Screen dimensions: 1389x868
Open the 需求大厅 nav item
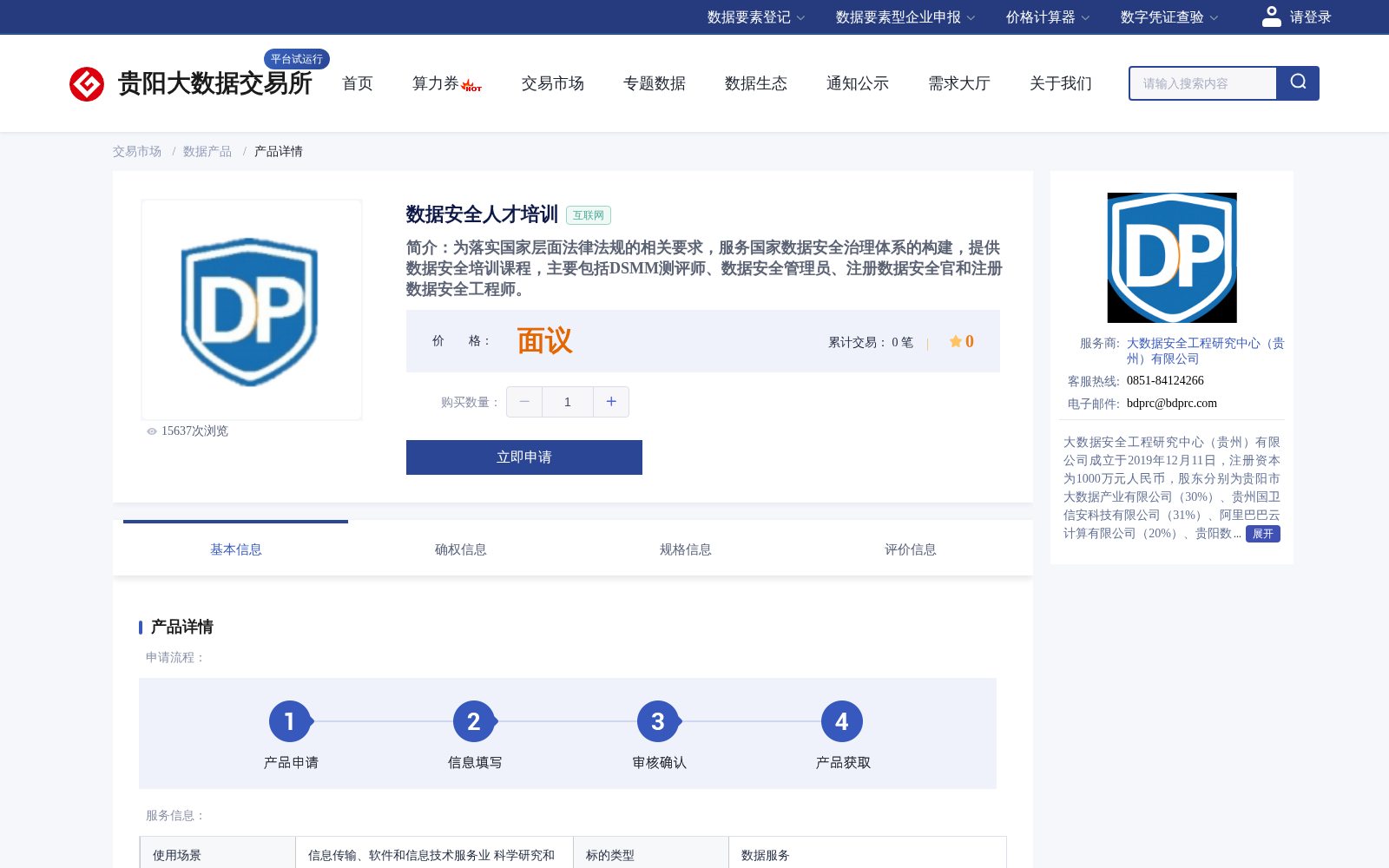[x=959, y=83]
